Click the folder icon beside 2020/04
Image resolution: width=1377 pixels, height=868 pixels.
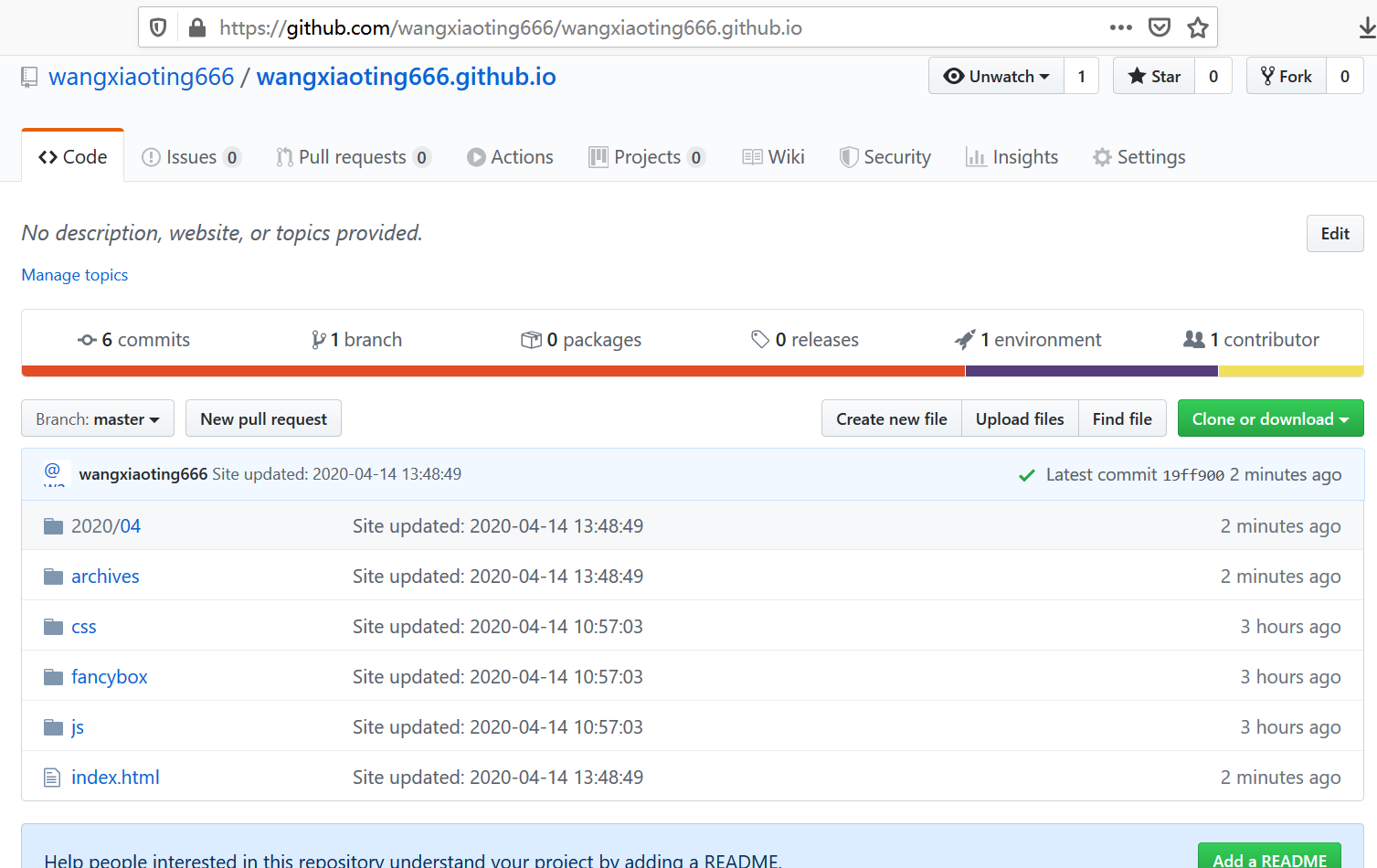[54, 526]
